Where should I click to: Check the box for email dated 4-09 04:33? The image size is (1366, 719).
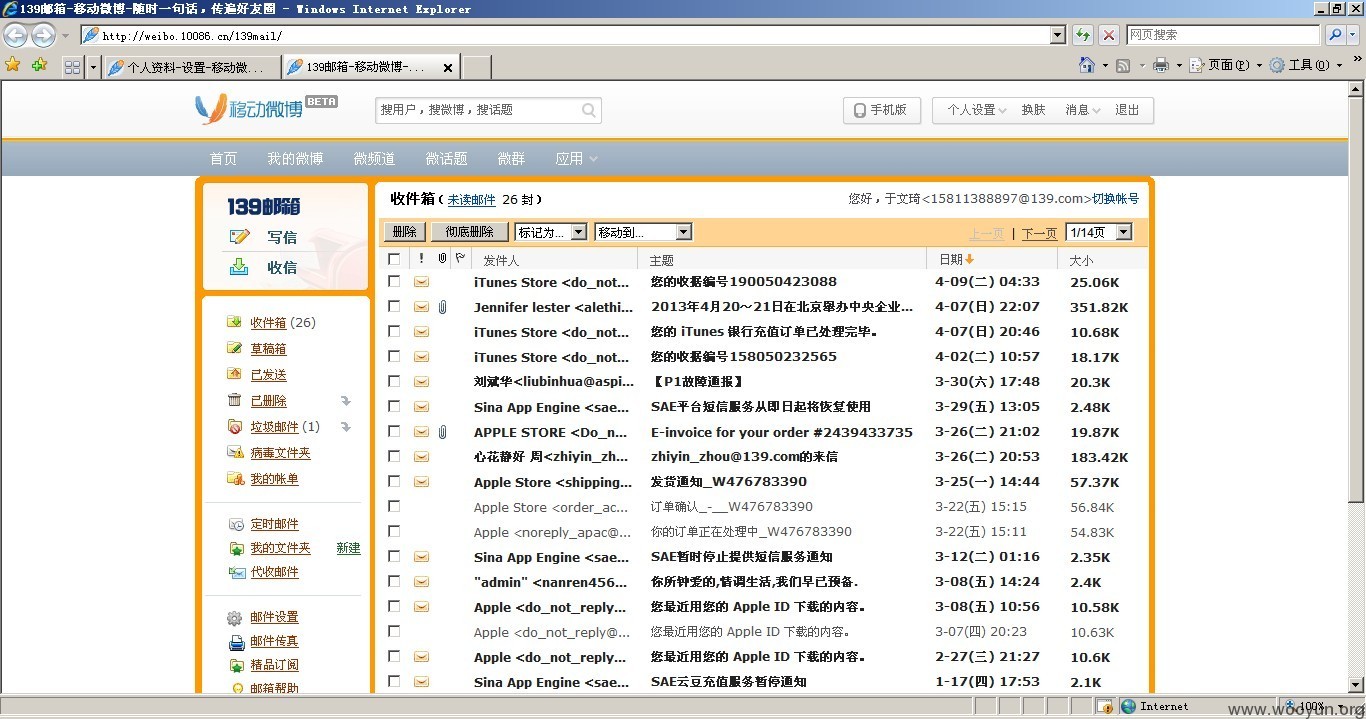click(x=394, y=281)
